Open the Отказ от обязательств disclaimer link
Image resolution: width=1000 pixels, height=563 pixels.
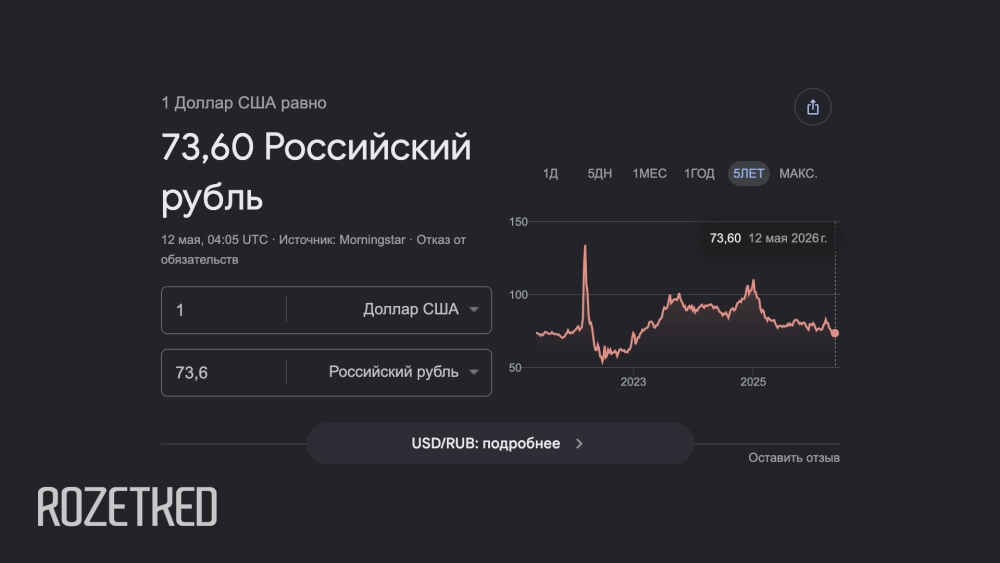coord(313,249)
